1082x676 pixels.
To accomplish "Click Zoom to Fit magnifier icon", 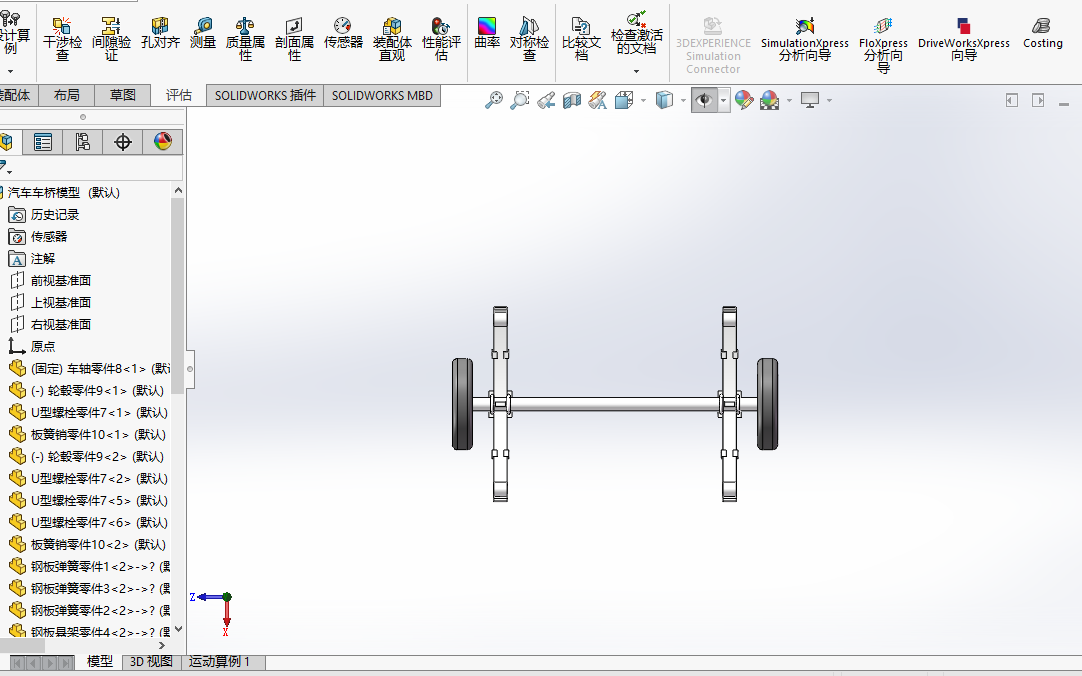I will (493, 100).
